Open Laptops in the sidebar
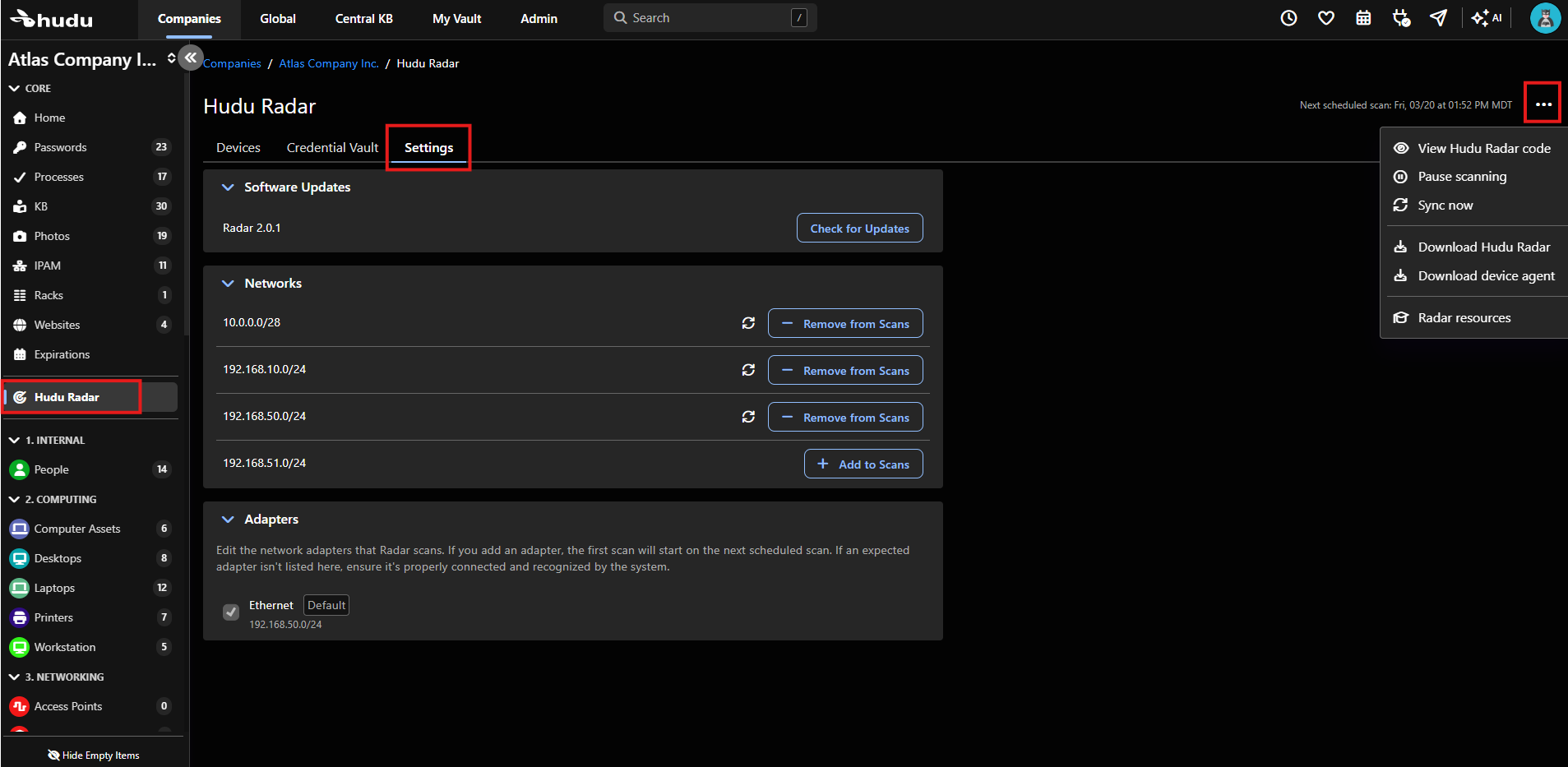The width and height of the screenshot is (1568, 767). click(90, 588)
